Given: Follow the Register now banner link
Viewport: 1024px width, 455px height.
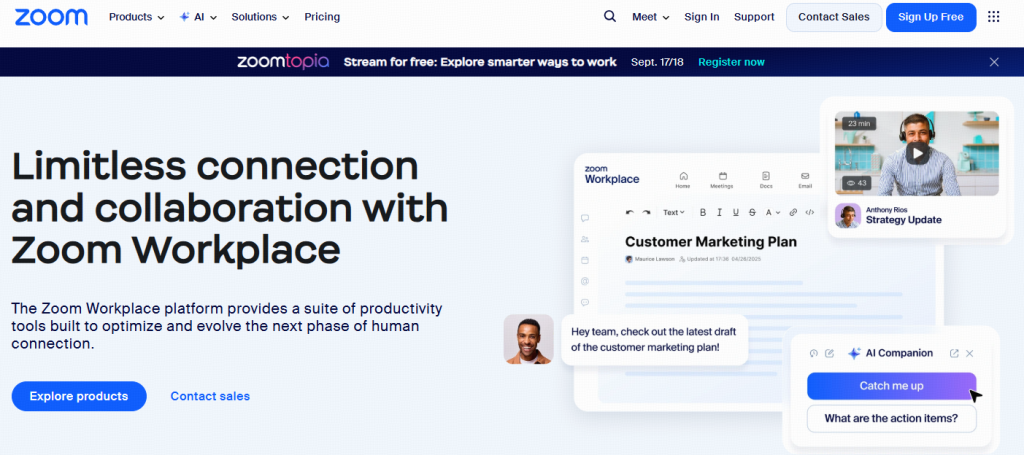Looking at the screenshot, I should pos(731,62).
